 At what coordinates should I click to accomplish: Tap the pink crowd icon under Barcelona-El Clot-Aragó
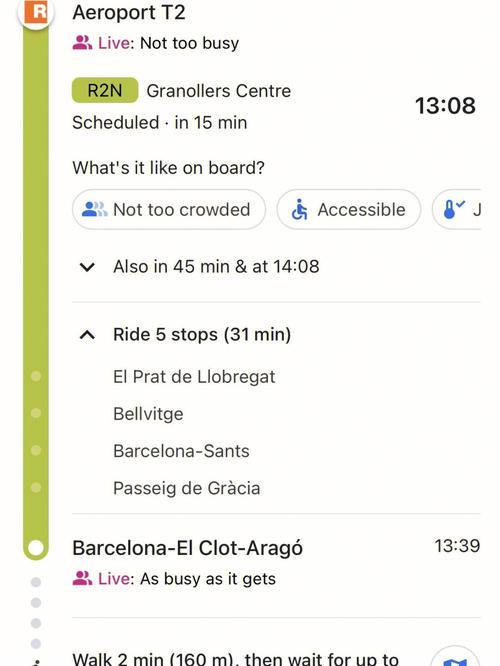82,579
